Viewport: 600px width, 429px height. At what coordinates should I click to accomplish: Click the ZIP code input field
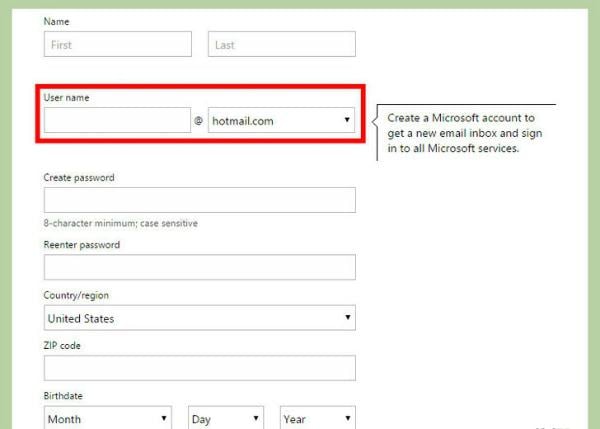point(200,368)
